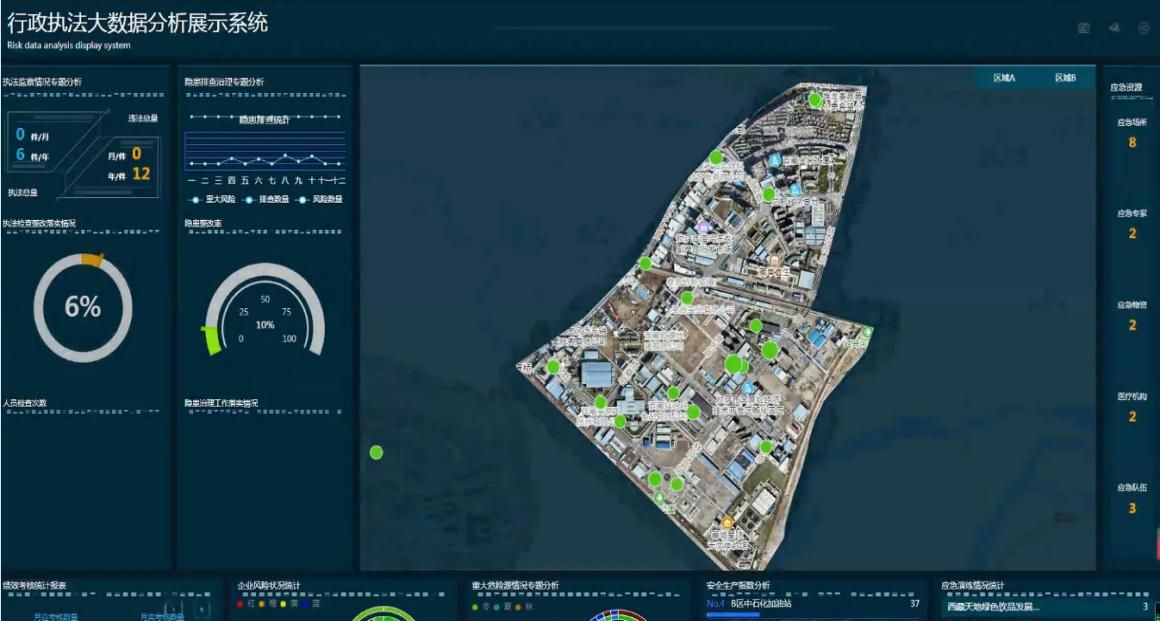The image size is (1160, 621).
Task: Click the 6% donut progress chart
Action: click(83, 306)
